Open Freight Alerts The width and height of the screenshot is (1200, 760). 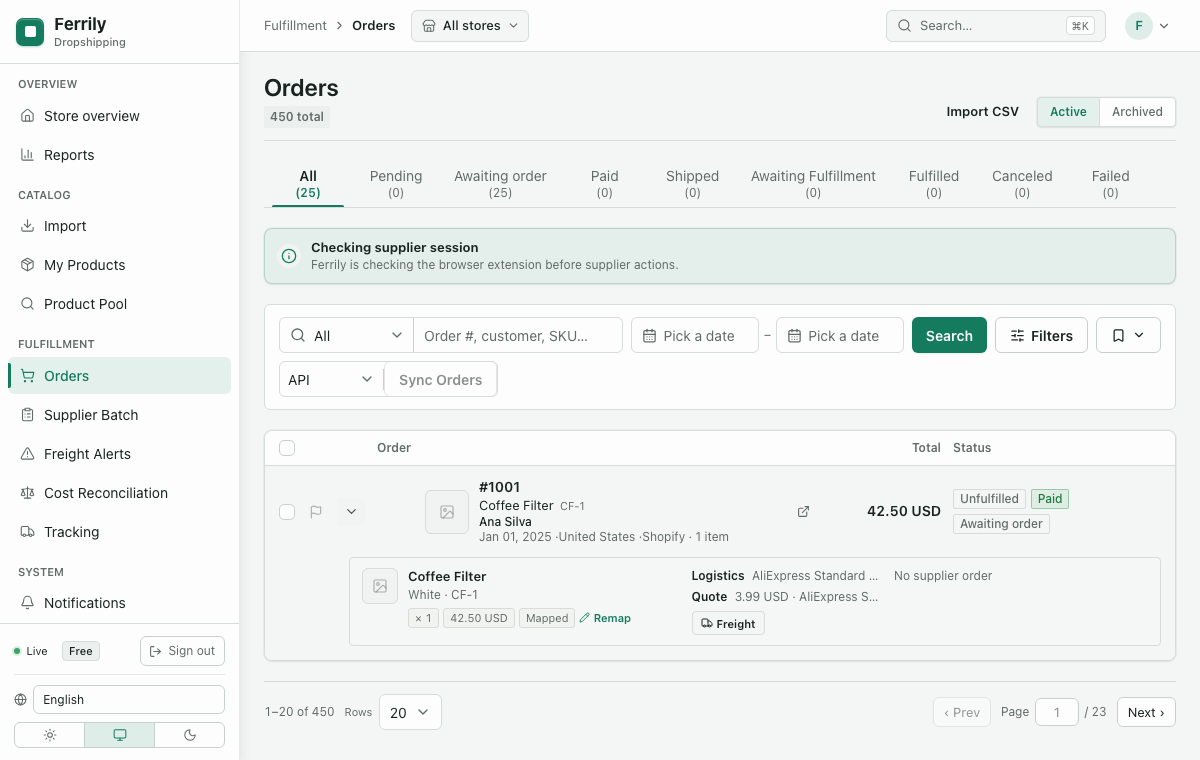tap(119, 454)
